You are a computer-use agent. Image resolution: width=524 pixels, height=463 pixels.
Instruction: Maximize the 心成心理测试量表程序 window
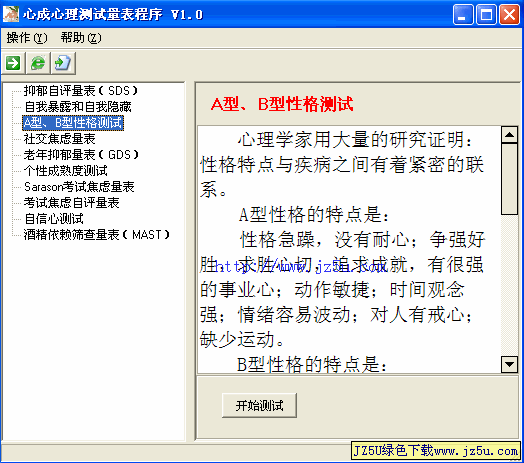click(x=486, y=14)
